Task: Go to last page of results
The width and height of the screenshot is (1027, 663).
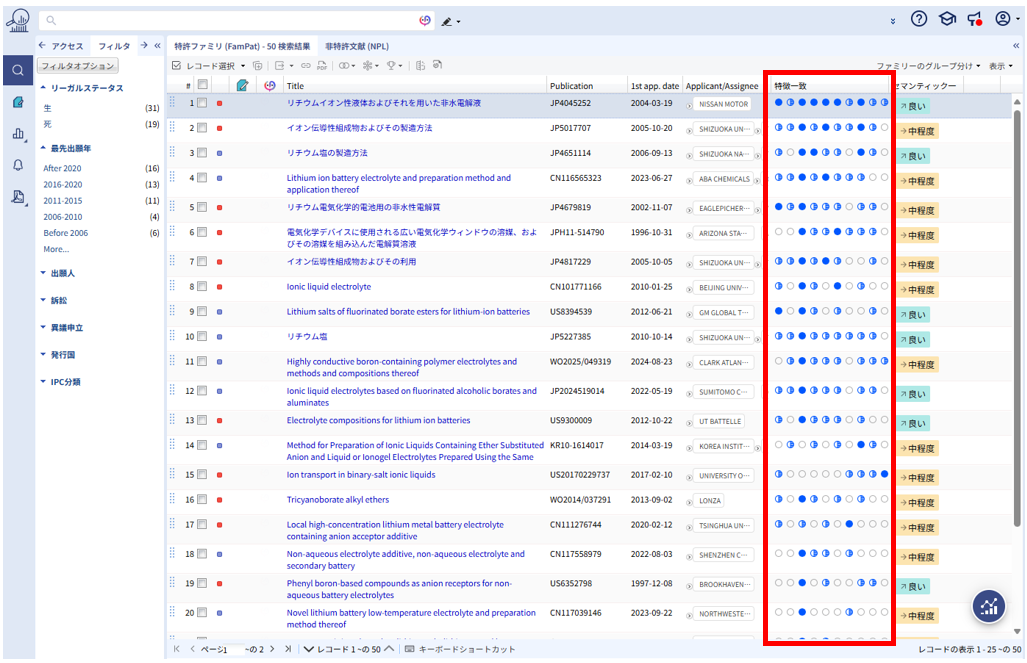Action: click(x=288, y=649)
